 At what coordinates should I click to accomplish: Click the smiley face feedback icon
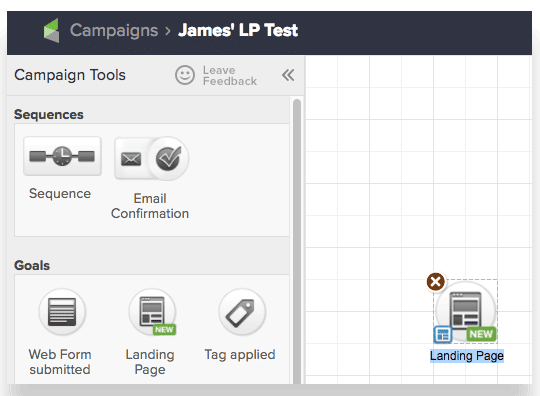(x=185, y=75)
